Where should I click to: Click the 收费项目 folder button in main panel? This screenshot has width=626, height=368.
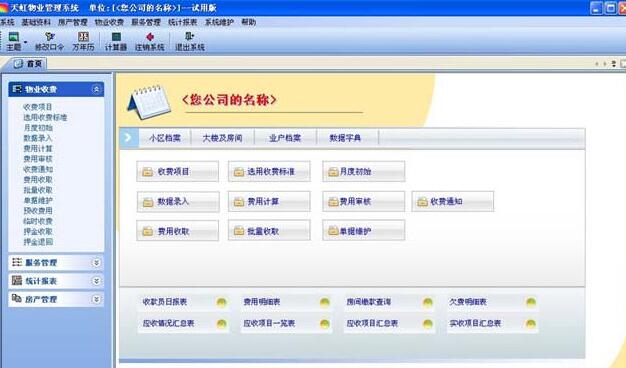pos(178,172)
